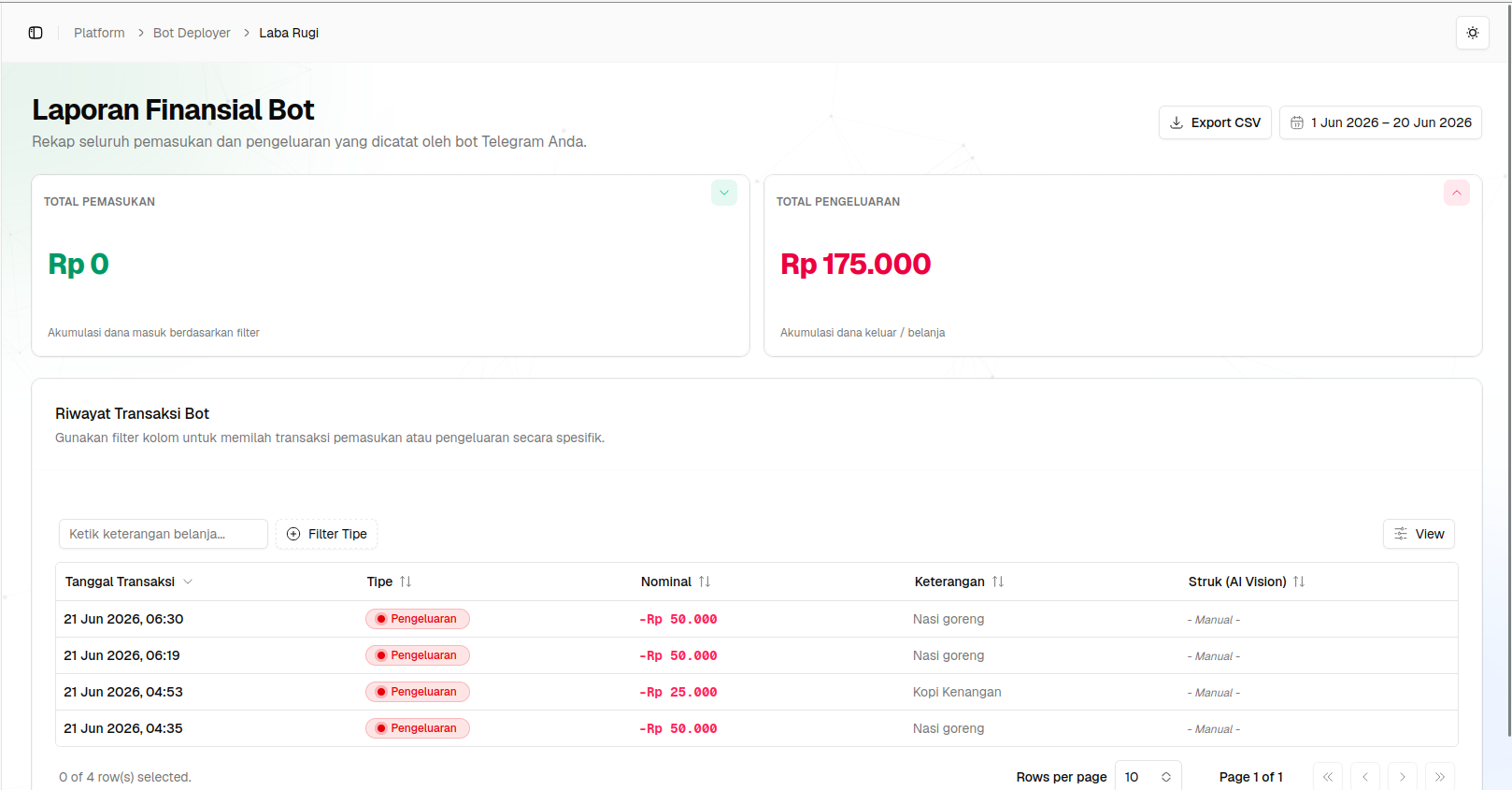Click Pengeluaran badge in 04:35 row

pos(418,728)
